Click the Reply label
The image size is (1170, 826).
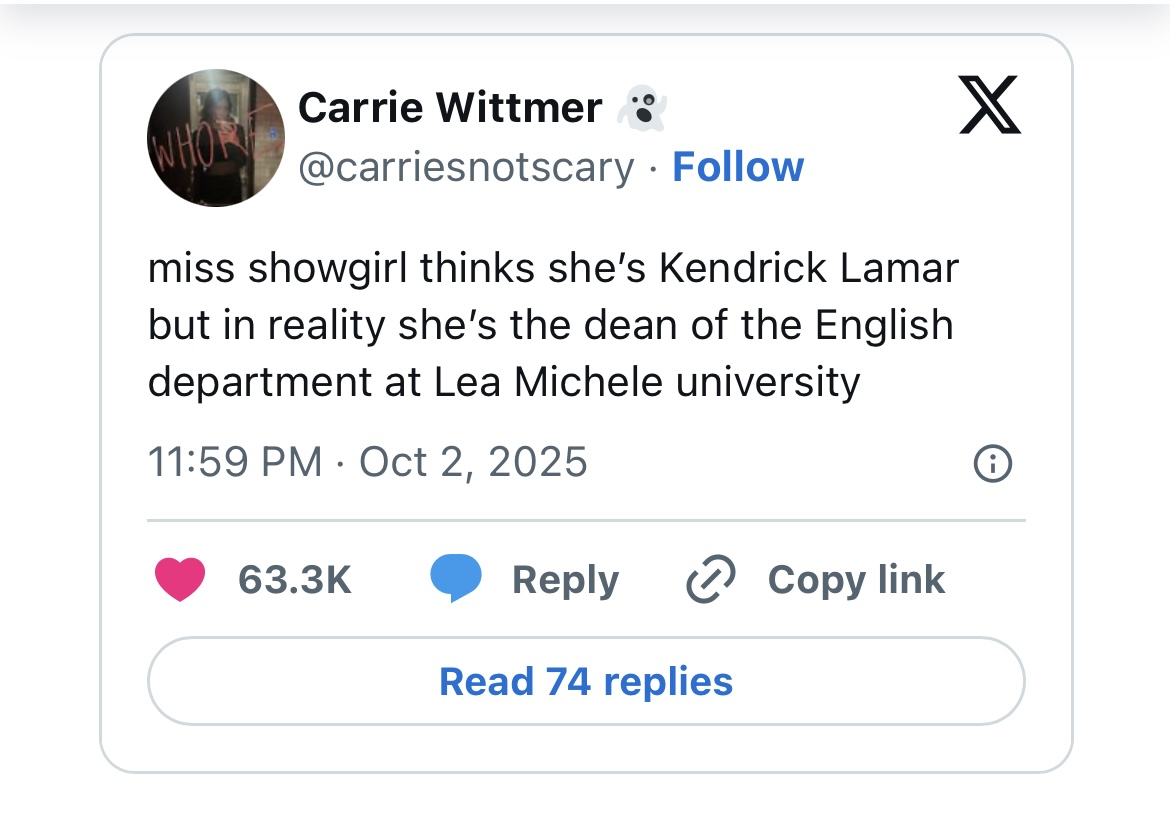565,580
